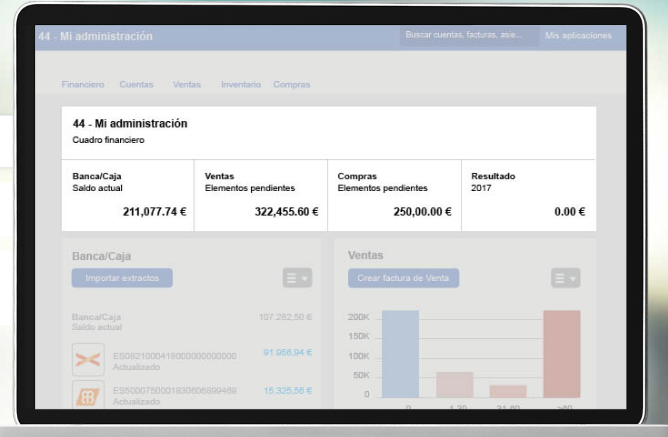Click the Ventas 322,455.60 € summary card
Screen dimensions: 668x437
[x=261, y=196]
